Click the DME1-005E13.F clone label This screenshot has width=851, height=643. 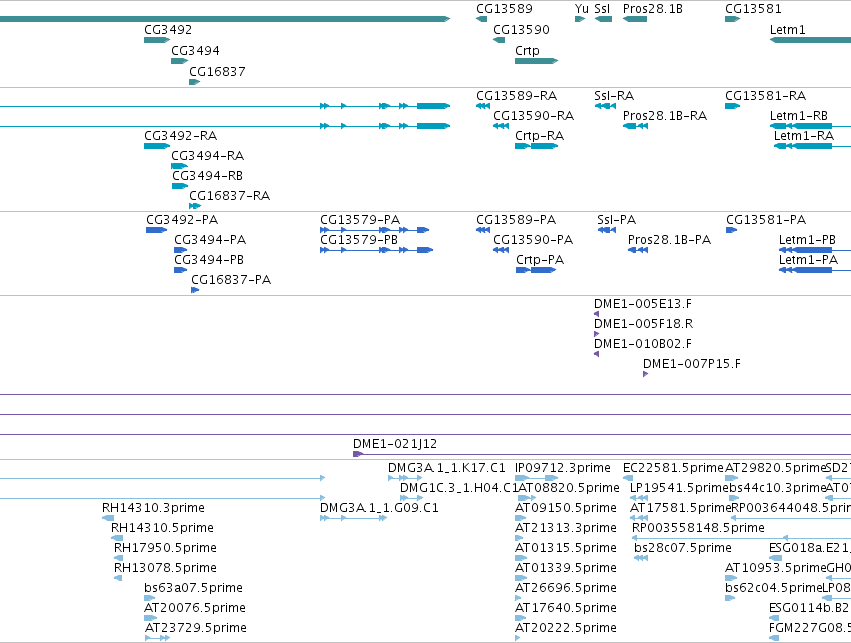[x=643, y=304]
